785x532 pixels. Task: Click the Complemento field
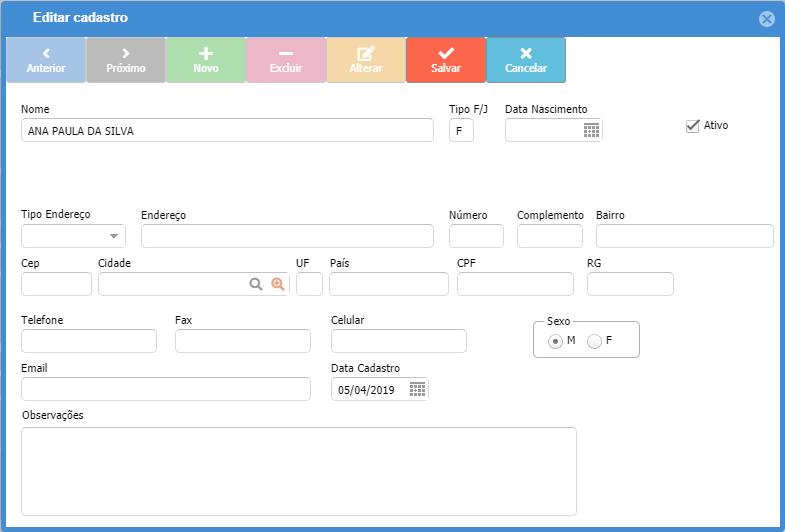click(x=550, y=236)
